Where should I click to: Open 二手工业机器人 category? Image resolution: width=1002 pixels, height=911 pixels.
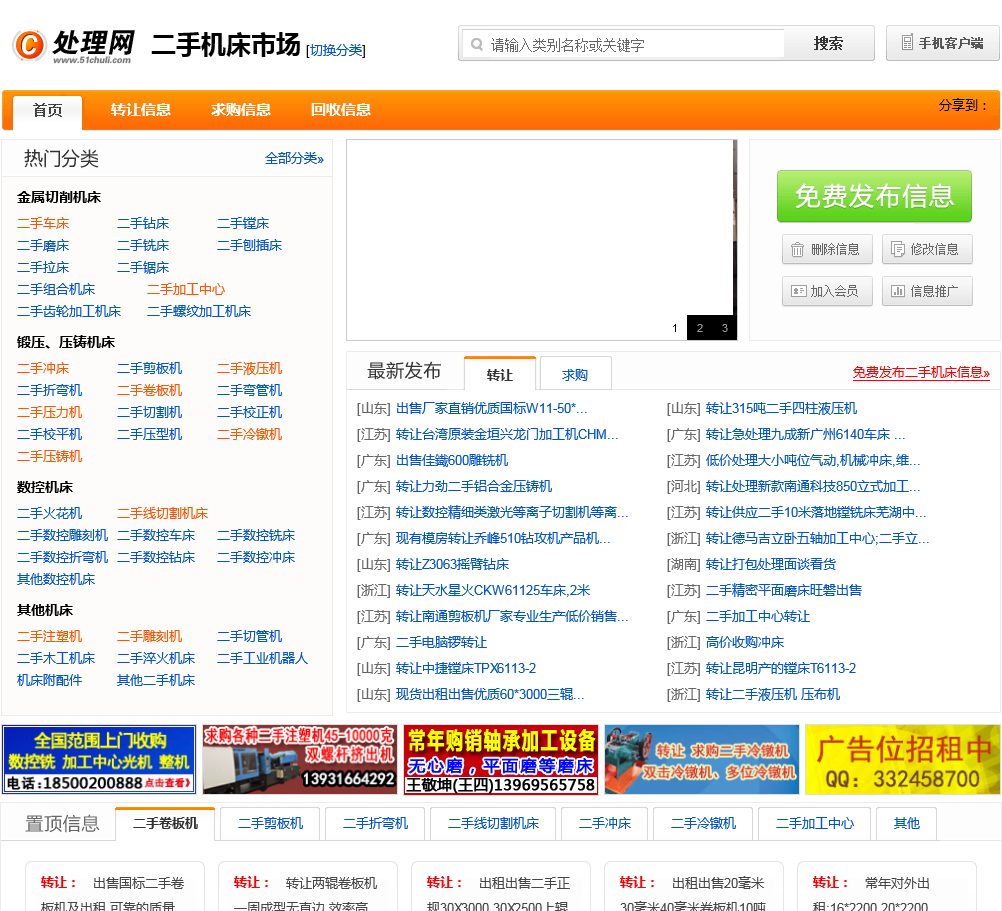[x=262, y=658]
